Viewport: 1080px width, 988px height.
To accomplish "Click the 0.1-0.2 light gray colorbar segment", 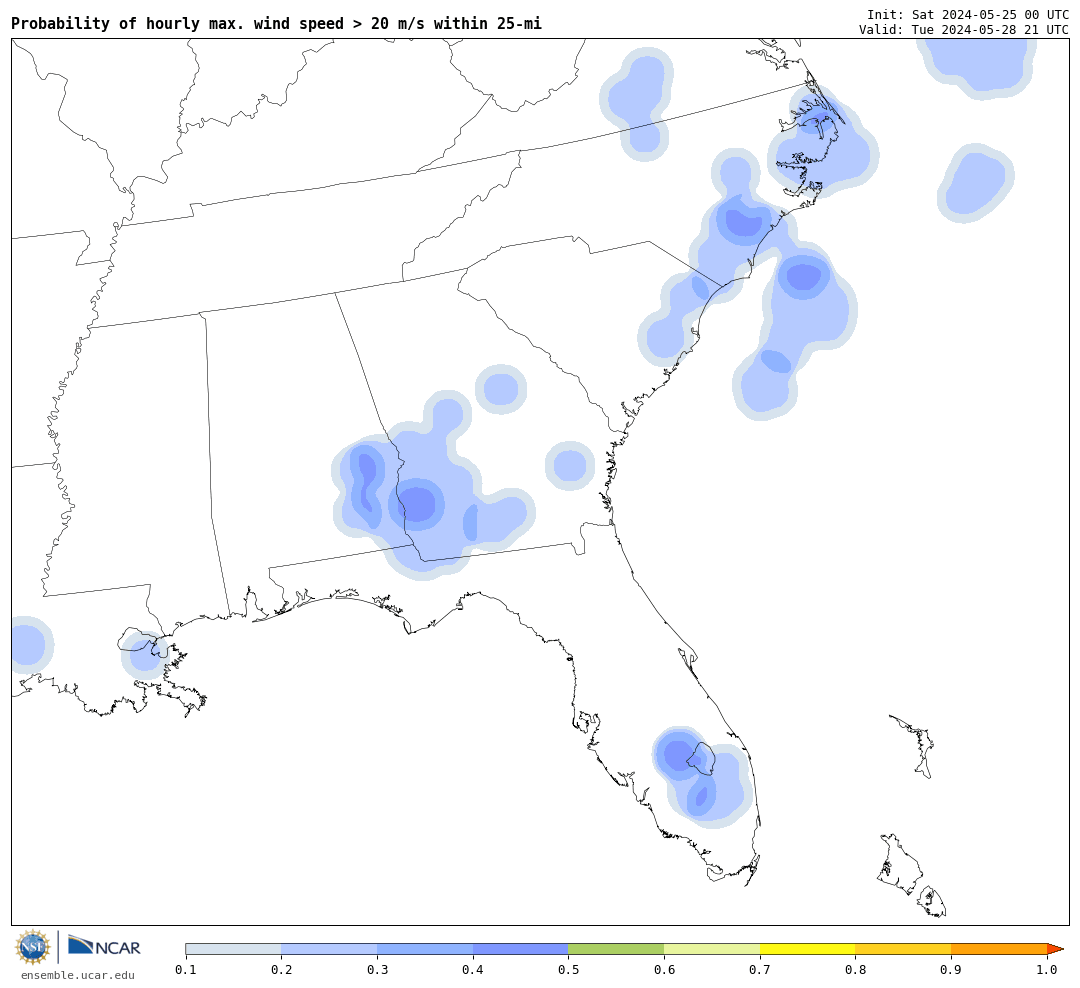I will tap(233, 949).
